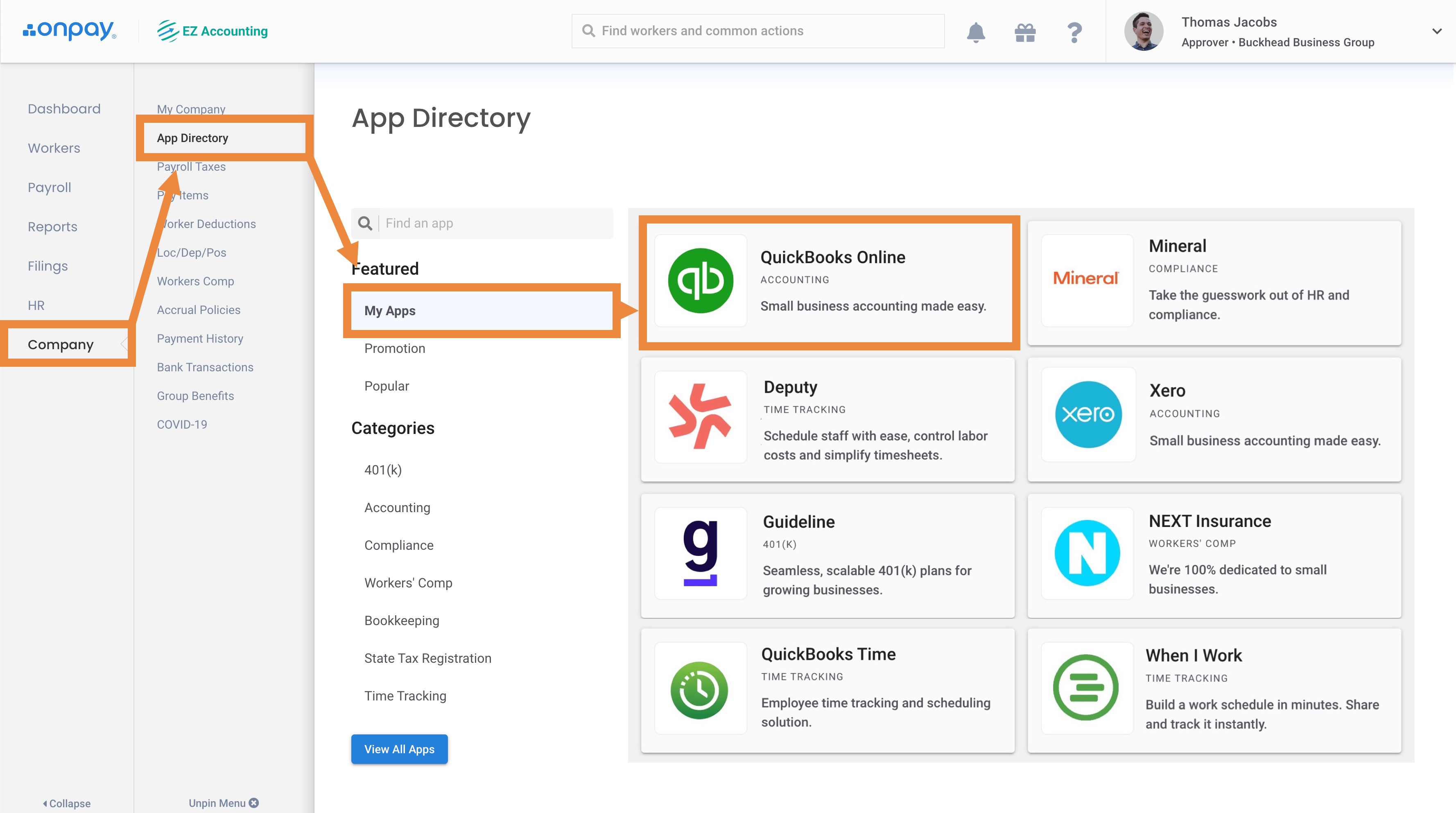1456x813 pixels.
Task: Filter by State Tax Registration category
Action: click(428, 658)
